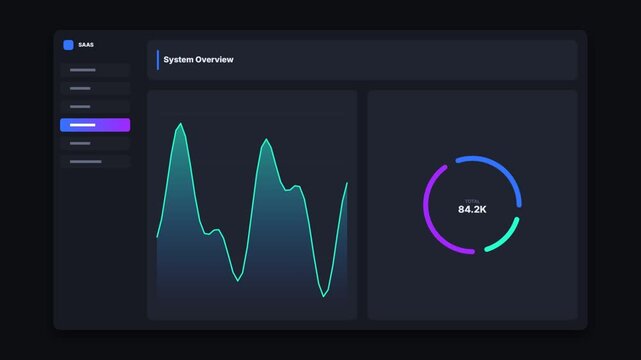Image resolution: width=641 pixels, height=360 pixels.
Task: Open the last sidebar menu item
Action: [95, 162]
